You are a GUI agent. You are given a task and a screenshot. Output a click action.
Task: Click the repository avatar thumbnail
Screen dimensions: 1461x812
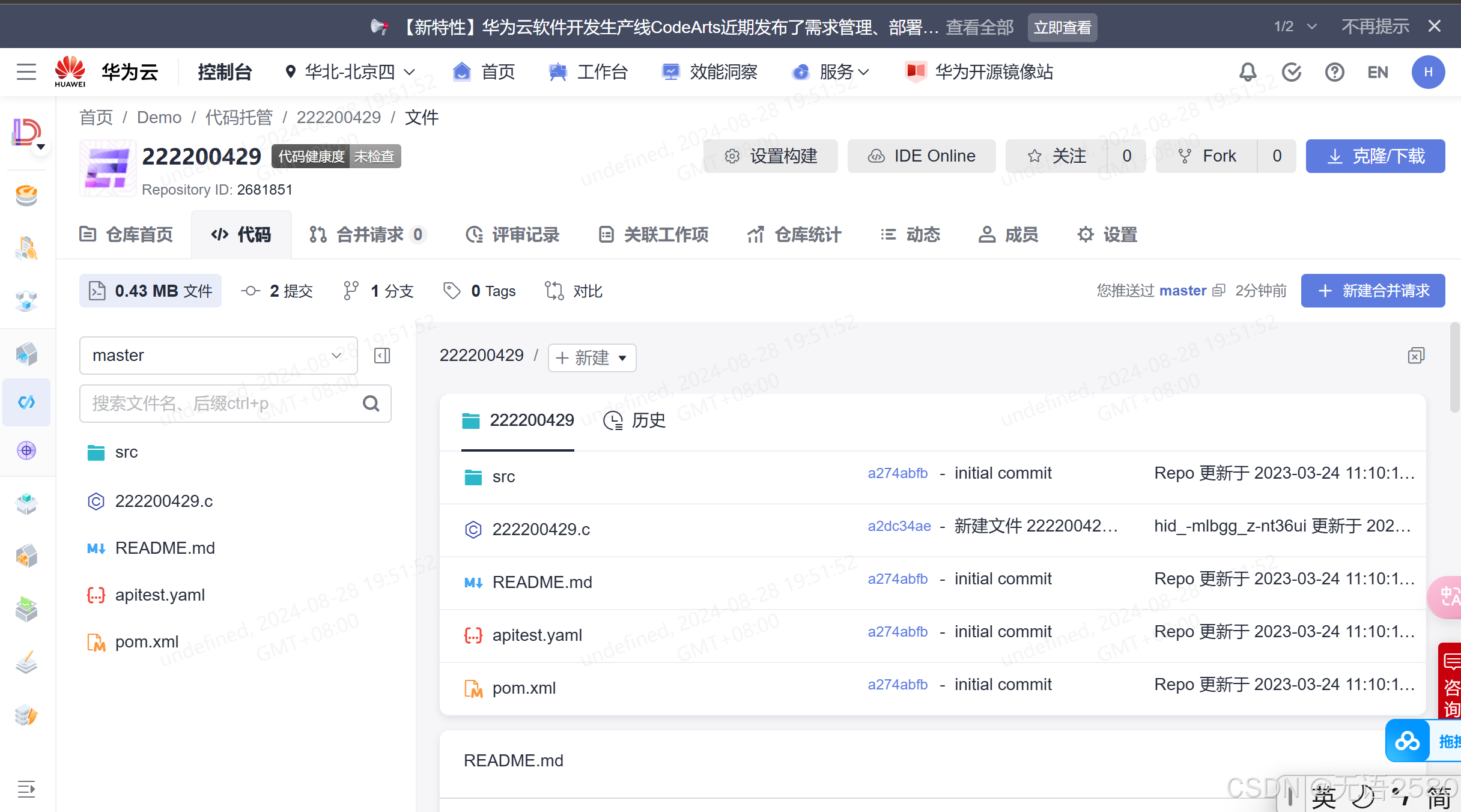pos(108,168)
